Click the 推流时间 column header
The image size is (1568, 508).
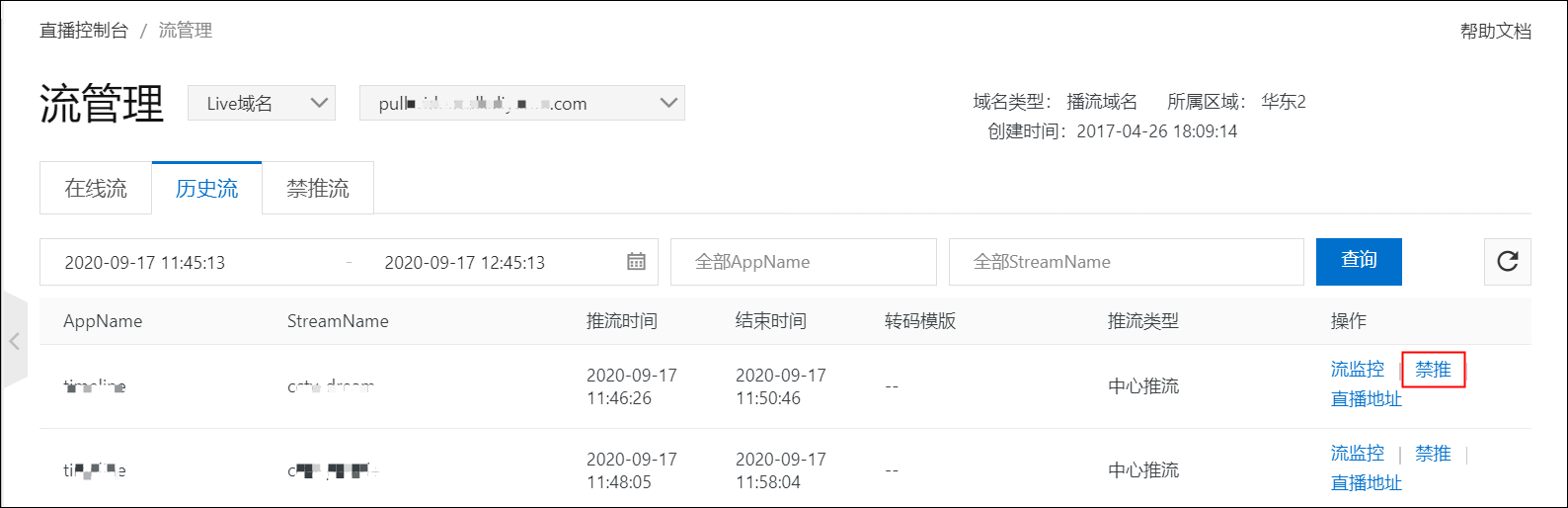[x=622, y=321]
